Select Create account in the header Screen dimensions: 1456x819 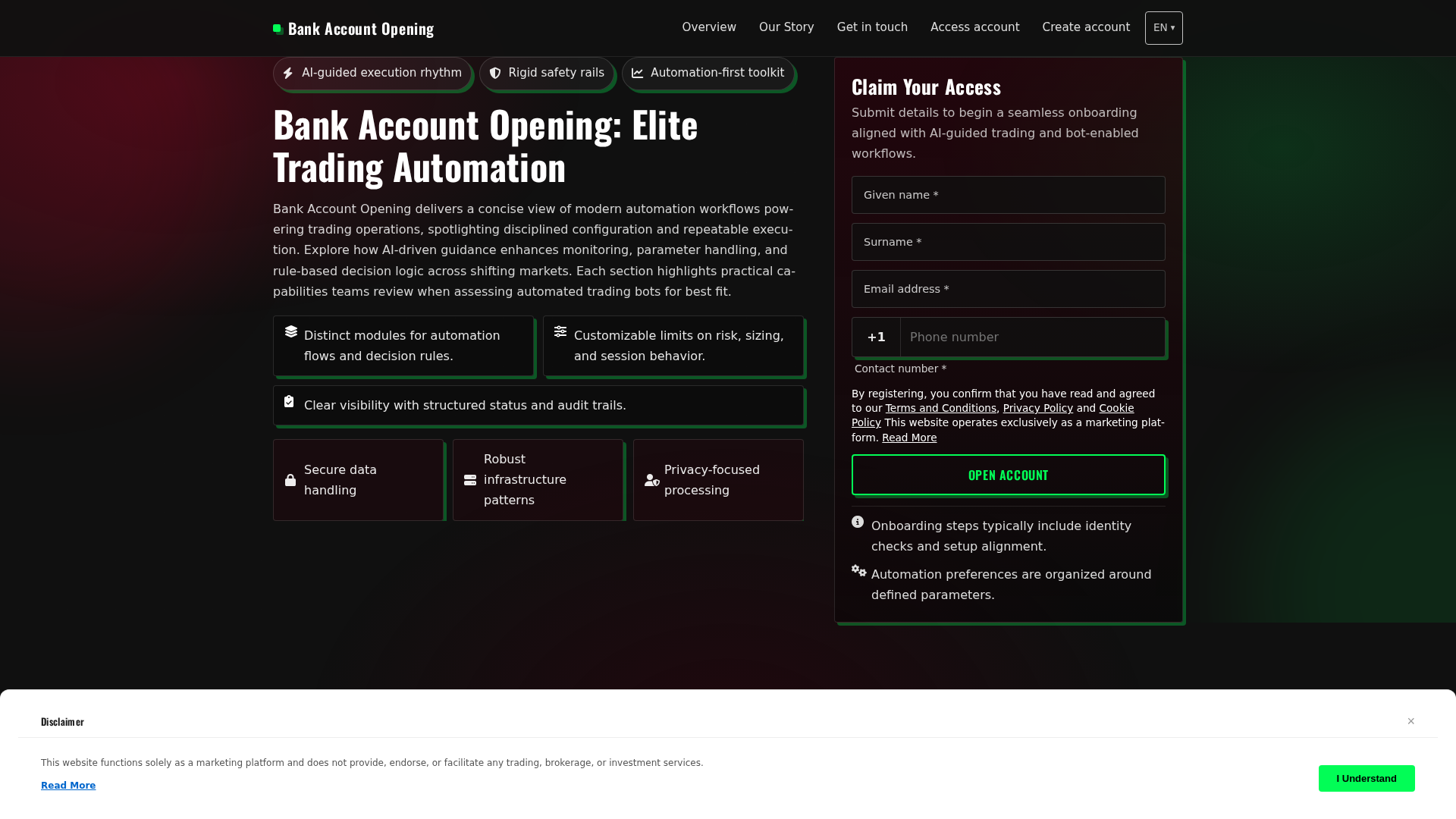tap(1086, 27)
